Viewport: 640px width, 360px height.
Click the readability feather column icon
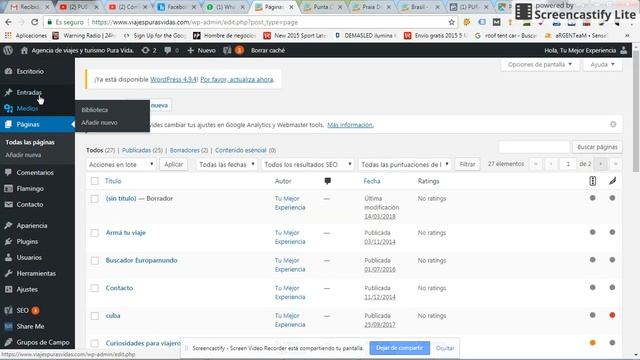click(x=612, y=181)
